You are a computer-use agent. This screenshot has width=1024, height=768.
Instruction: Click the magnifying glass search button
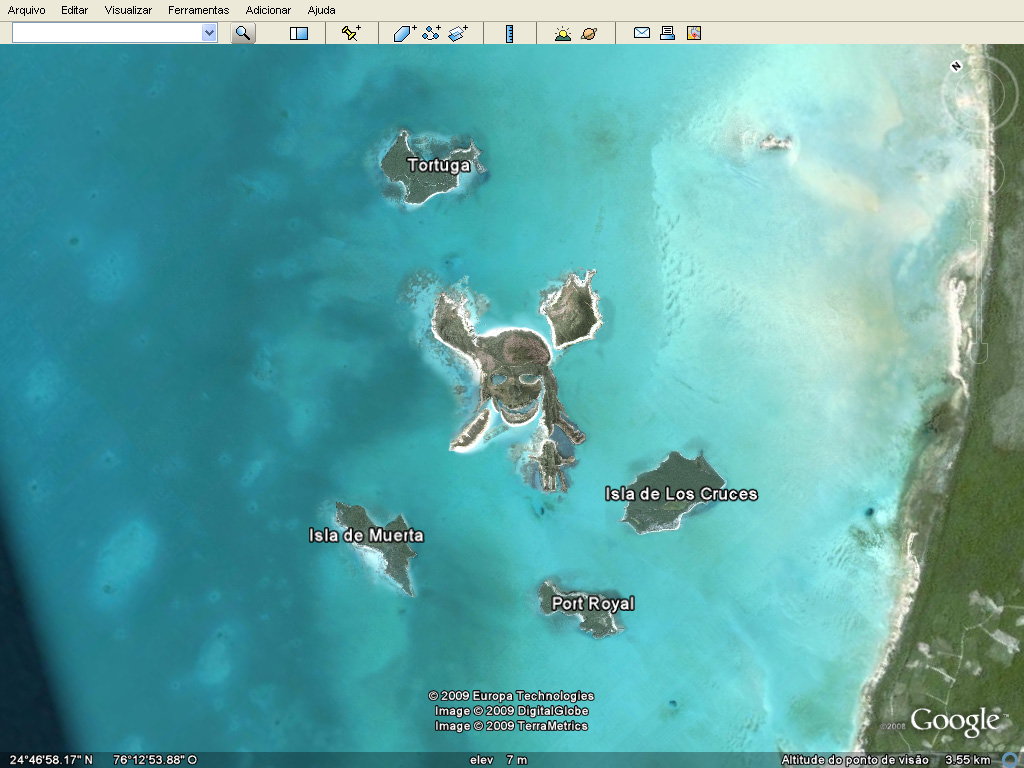(243, 33)
